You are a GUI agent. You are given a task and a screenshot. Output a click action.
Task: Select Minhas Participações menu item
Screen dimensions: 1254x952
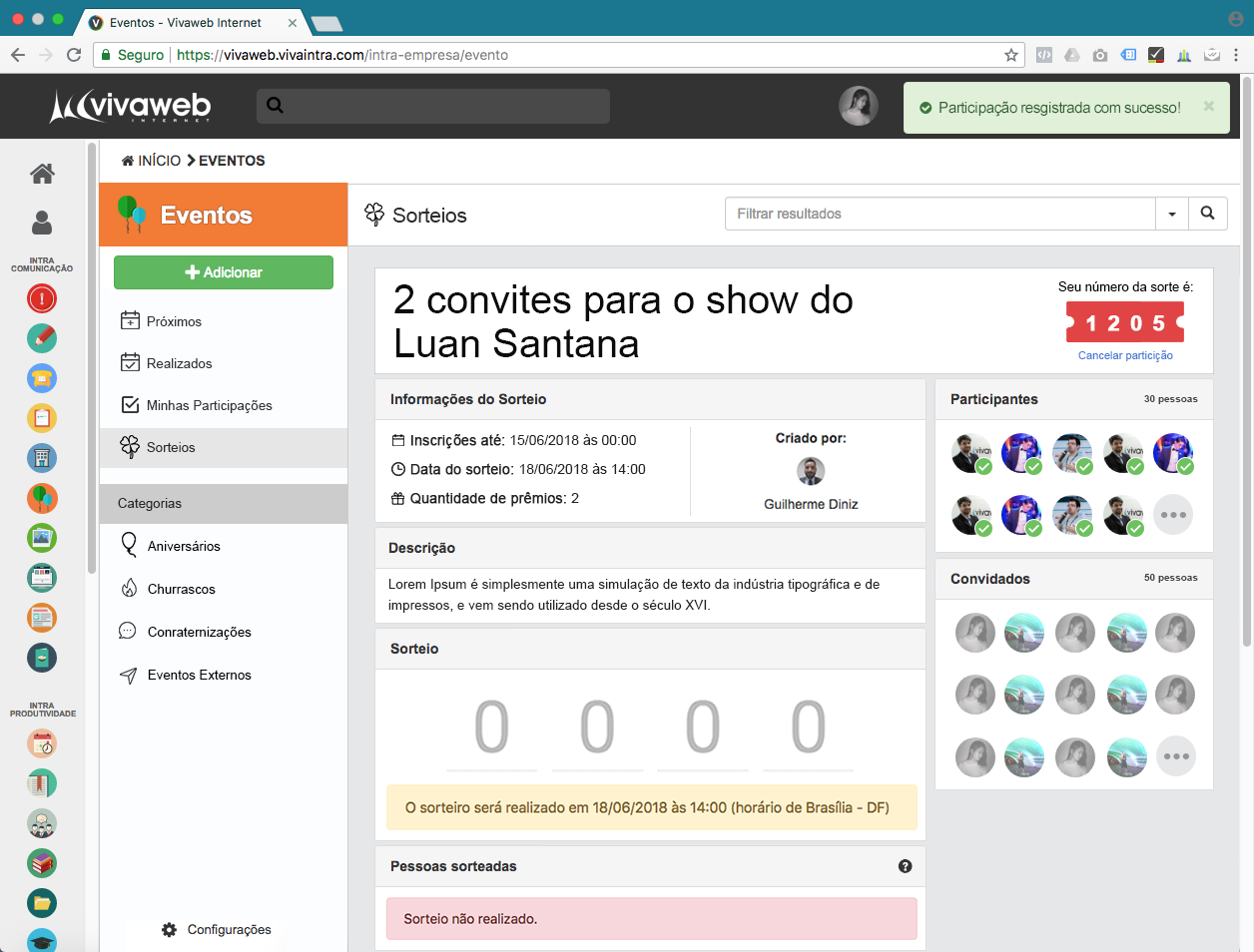209,405
